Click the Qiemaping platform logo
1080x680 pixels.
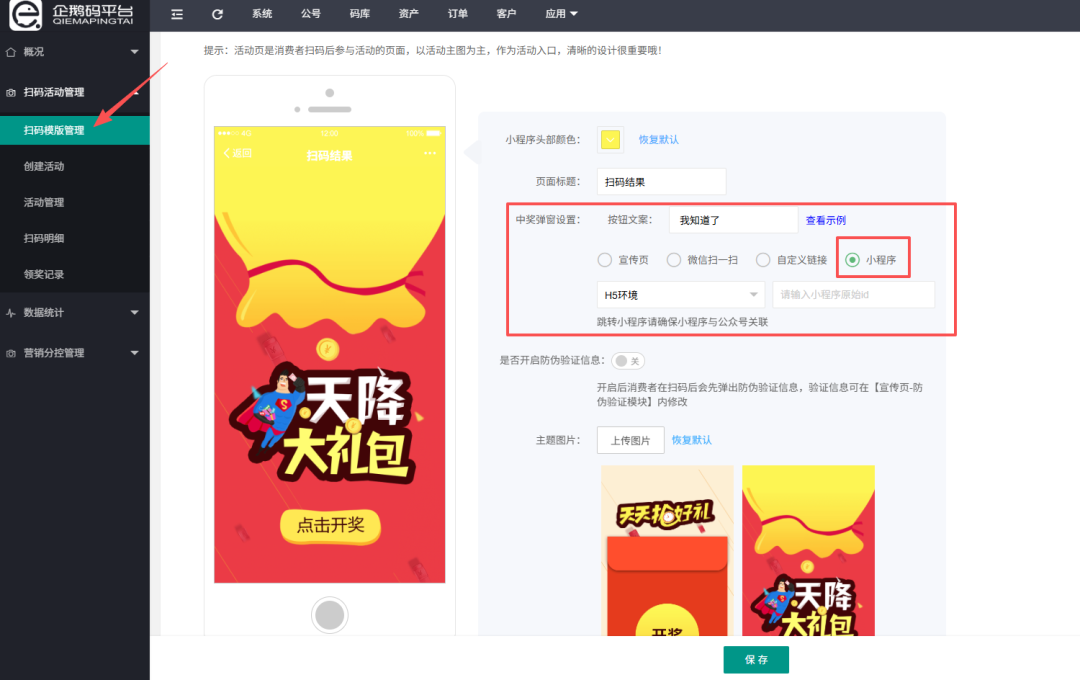tap(72, 15)
